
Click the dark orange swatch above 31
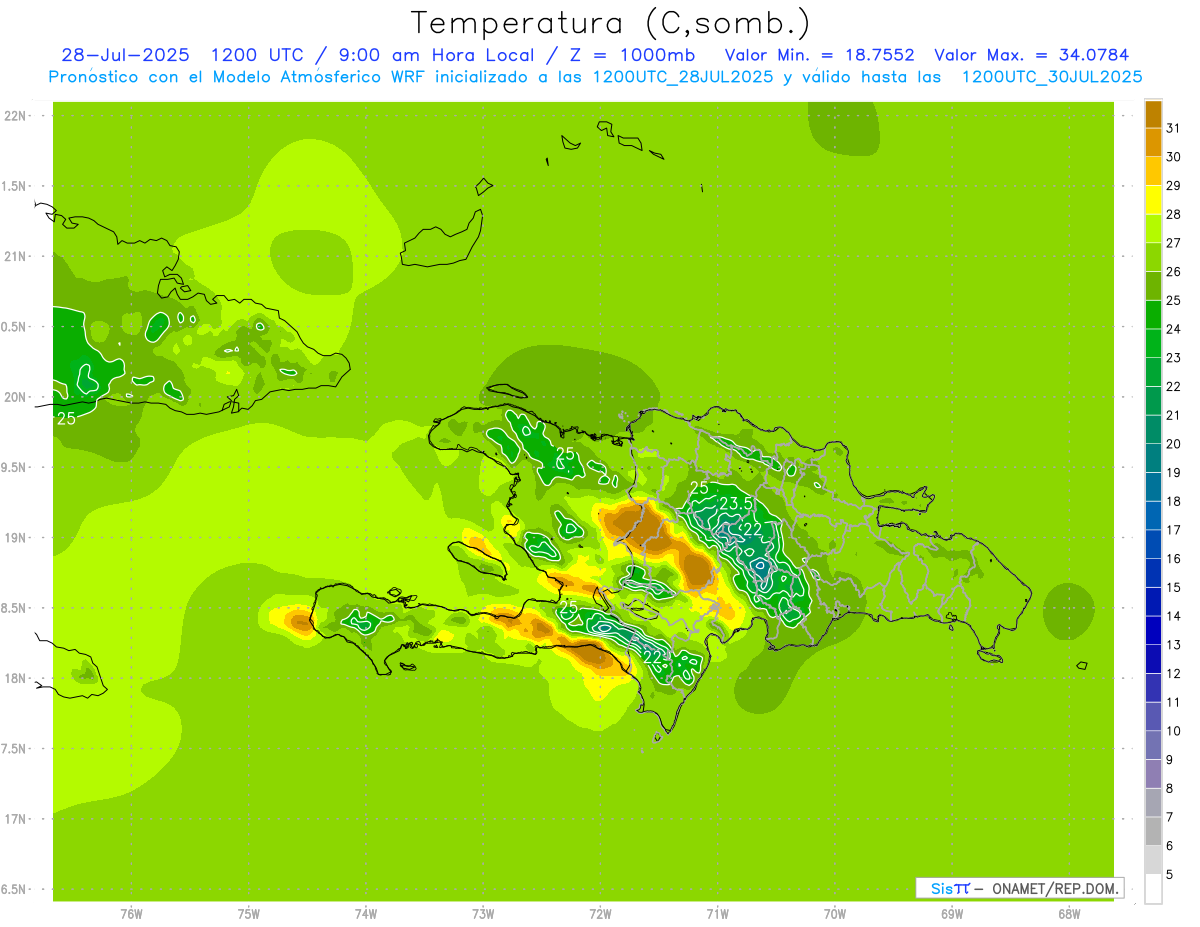1153,114
